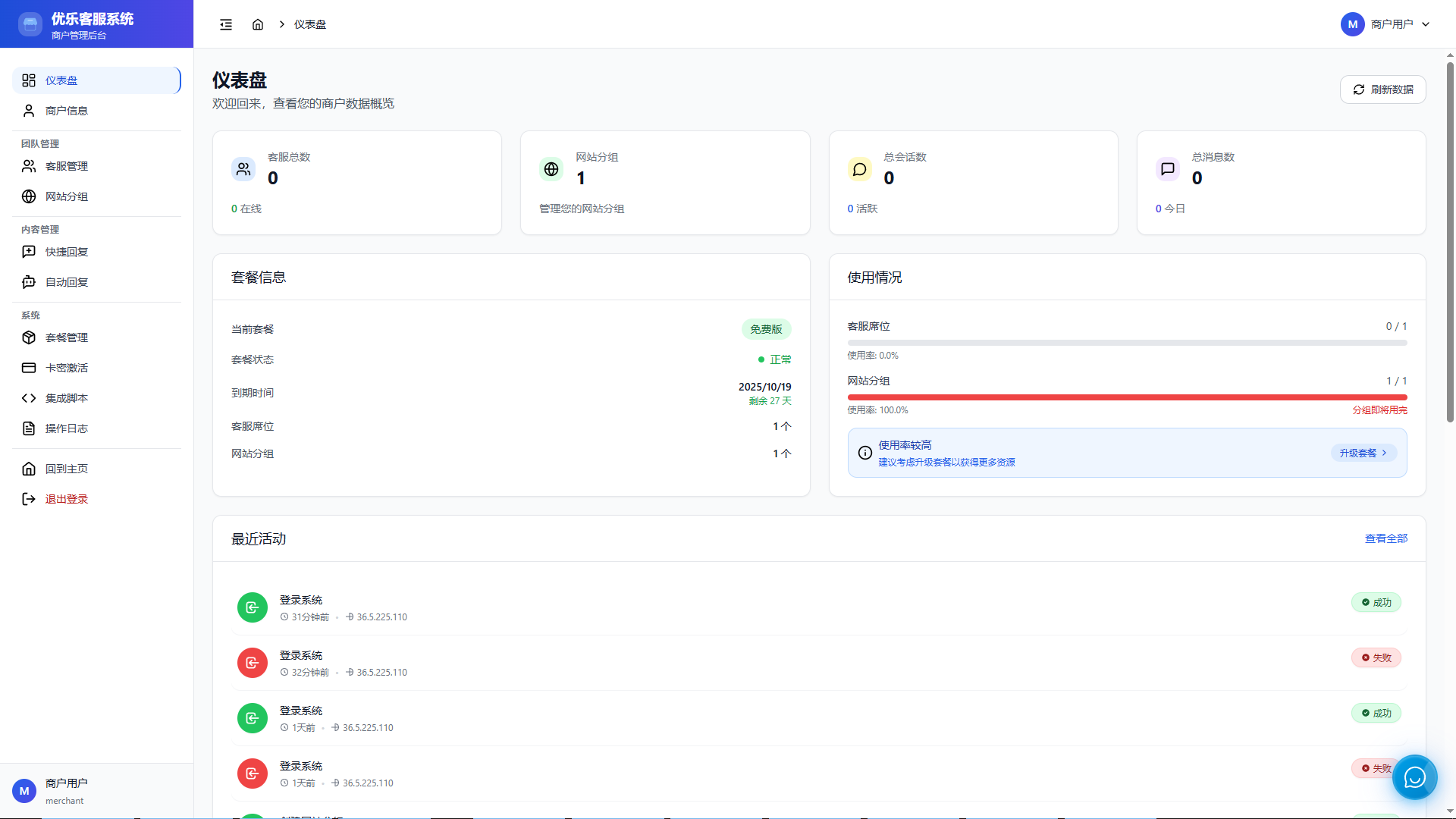The height and width of the screenshot is (819, 1456).
Task: Click the page vertical scrollbar
Action: coord(1450,243)
